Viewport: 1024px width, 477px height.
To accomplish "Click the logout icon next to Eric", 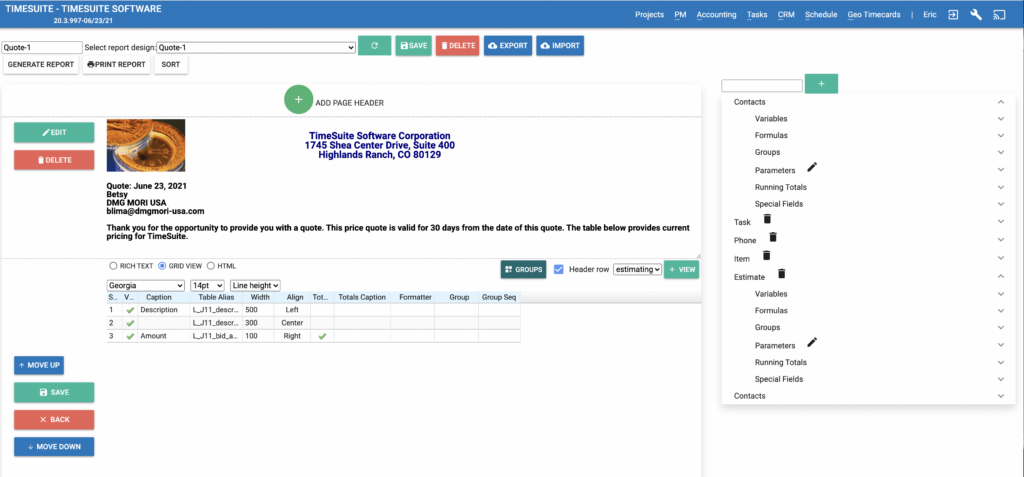I will coord(953,14).
